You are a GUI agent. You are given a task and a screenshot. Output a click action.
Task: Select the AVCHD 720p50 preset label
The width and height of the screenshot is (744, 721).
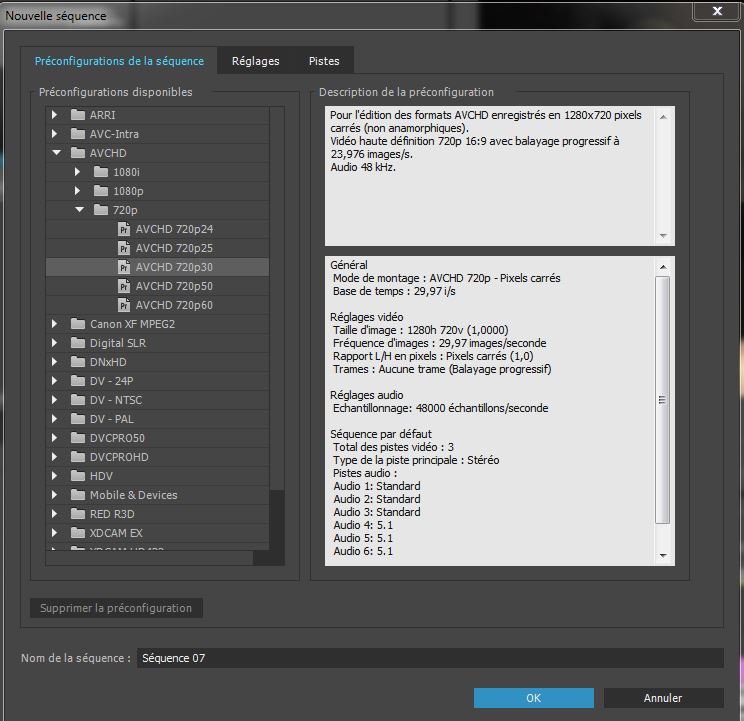tap(174, 286)
